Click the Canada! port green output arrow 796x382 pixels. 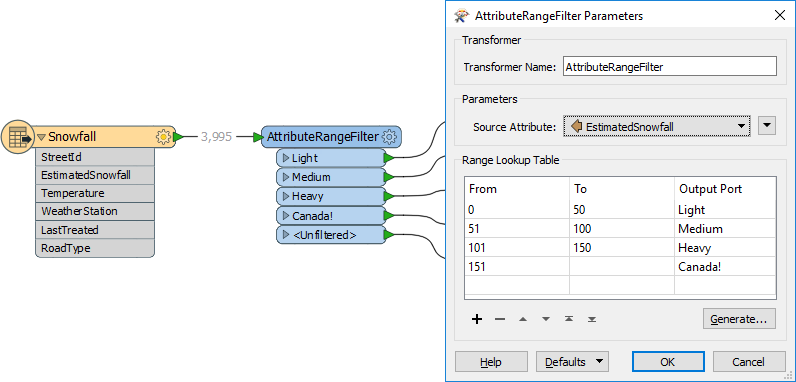click(389, 216)
